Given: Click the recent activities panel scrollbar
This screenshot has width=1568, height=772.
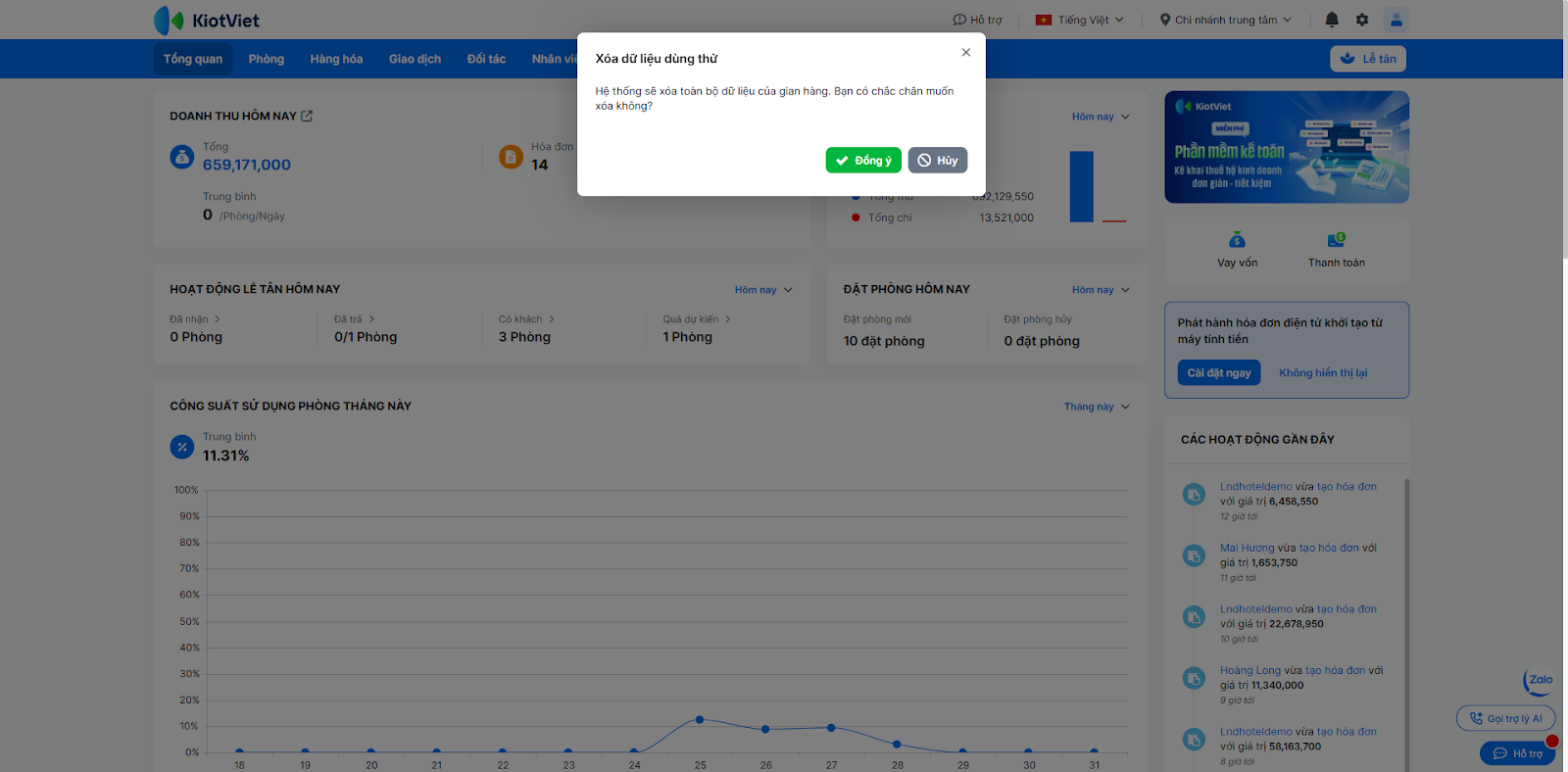Looking at the screenshot, I should click(1406, 625).
